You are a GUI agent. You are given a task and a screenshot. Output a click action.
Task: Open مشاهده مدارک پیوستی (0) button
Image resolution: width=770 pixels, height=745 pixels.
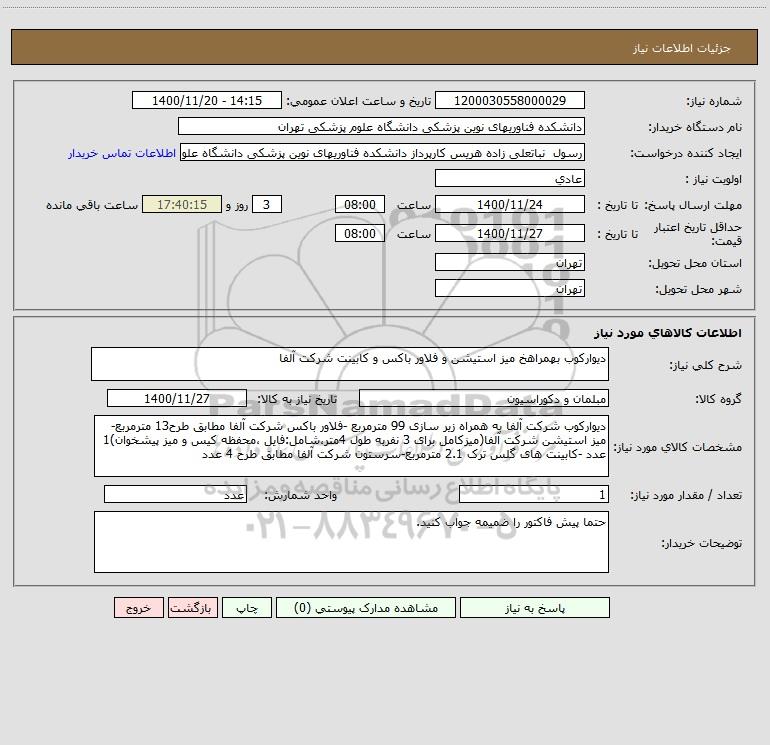pos(366,608)
